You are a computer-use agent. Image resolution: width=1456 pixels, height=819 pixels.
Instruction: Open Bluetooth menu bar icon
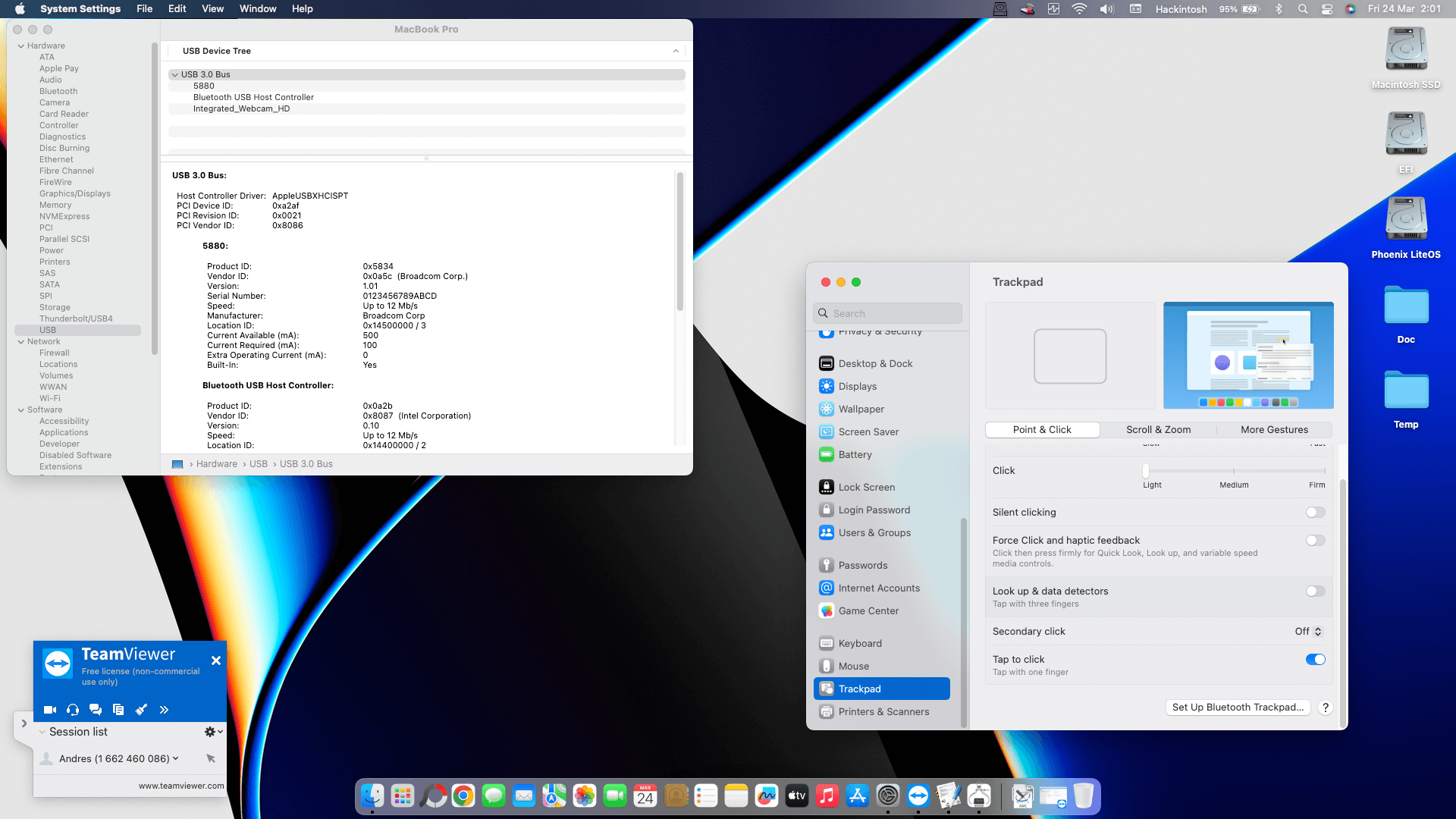click(x=1279, y=9)
